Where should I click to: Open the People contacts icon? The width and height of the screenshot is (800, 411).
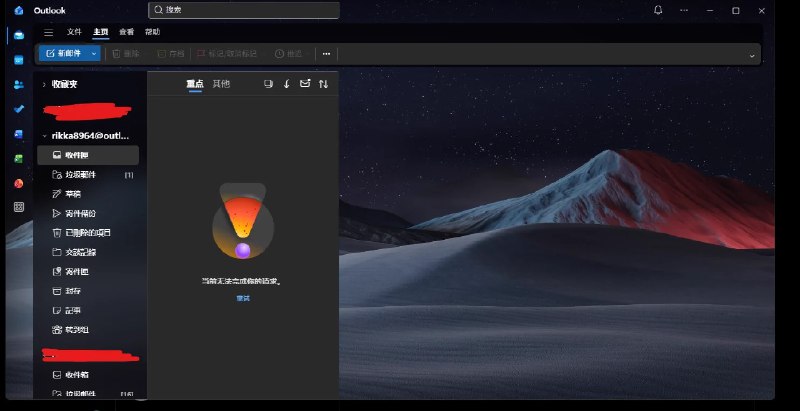[x=19, y=85]
